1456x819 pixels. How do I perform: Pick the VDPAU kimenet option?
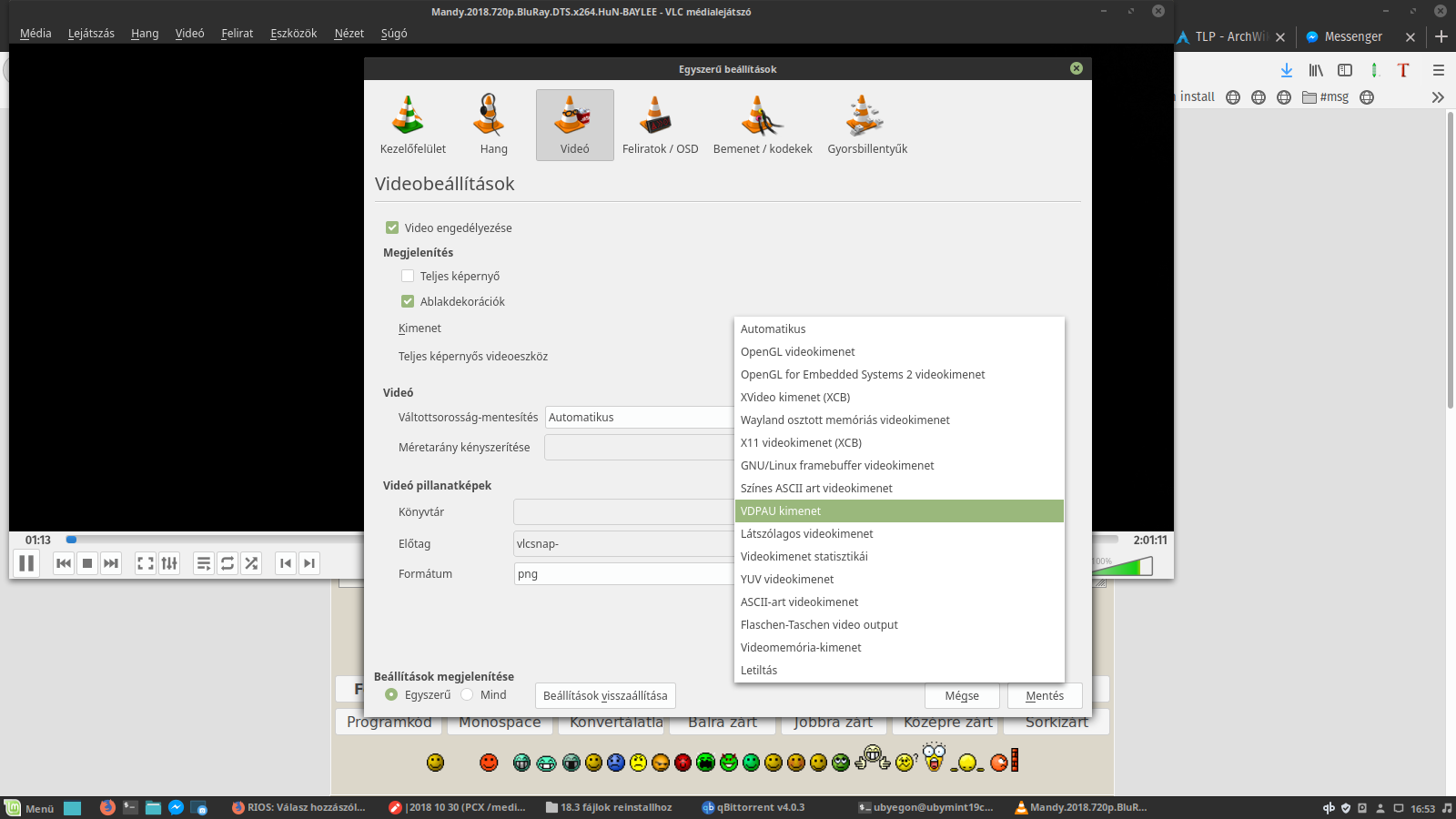899,511
